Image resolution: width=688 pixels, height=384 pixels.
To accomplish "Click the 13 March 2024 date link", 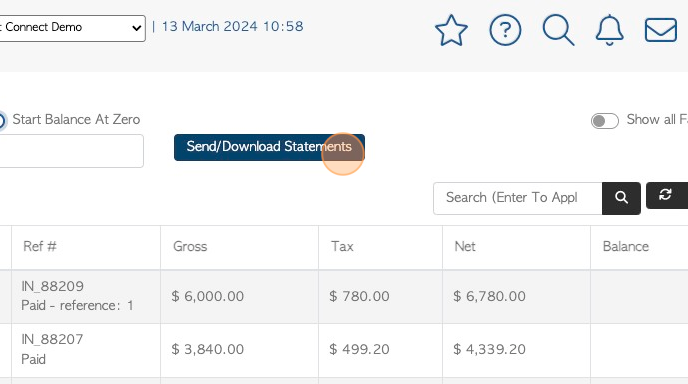I will click(232, 26).
